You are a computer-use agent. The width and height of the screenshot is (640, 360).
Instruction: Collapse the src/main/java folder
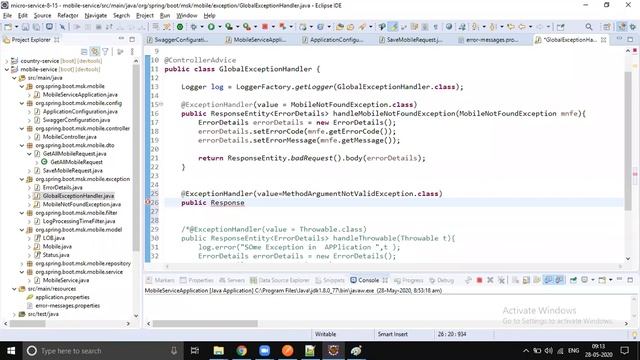coord(14,78)
